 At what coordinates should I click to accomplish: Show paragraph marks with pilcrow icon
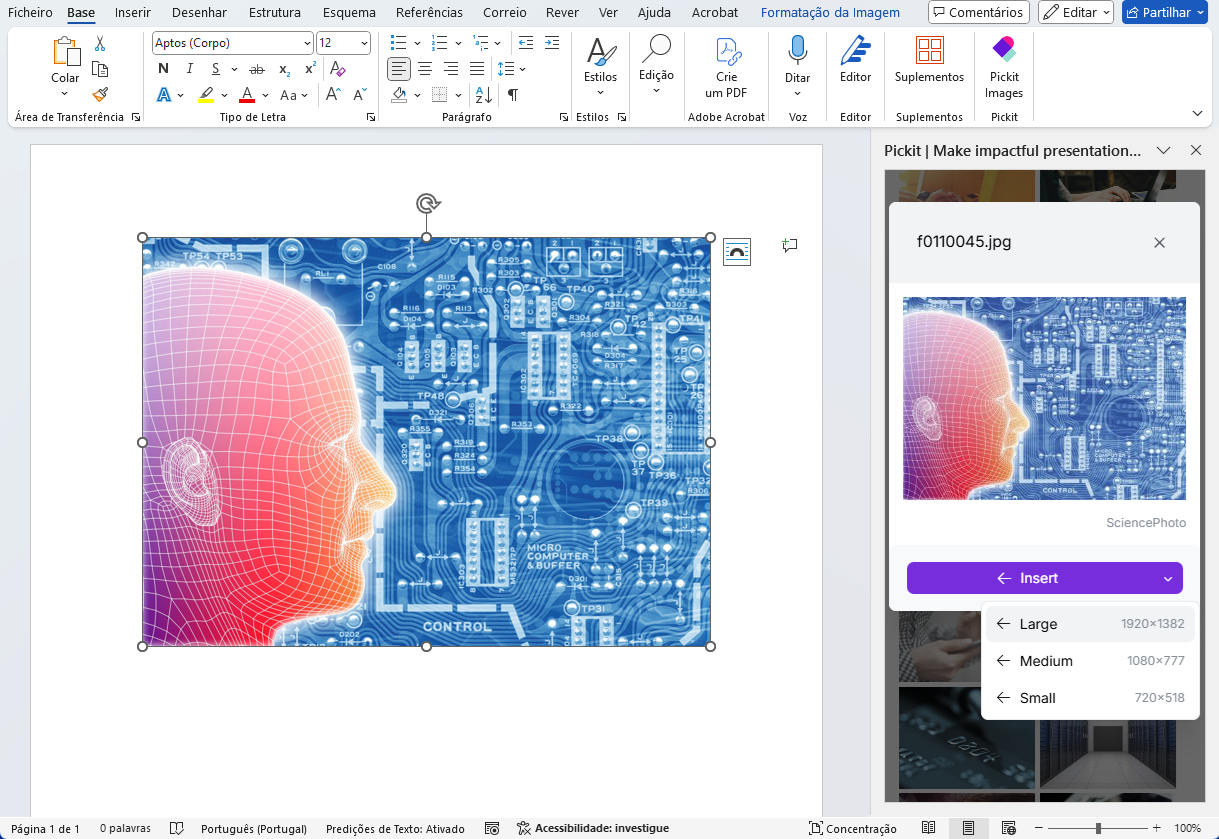[513, 95]
